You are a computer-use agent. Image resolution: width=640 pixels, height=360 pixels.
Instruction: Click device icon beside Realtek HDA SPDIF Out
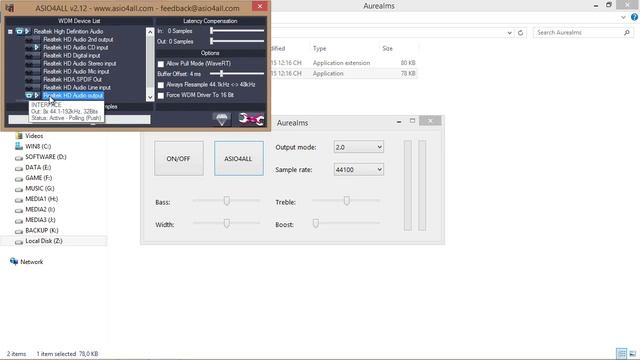point(32,79)
